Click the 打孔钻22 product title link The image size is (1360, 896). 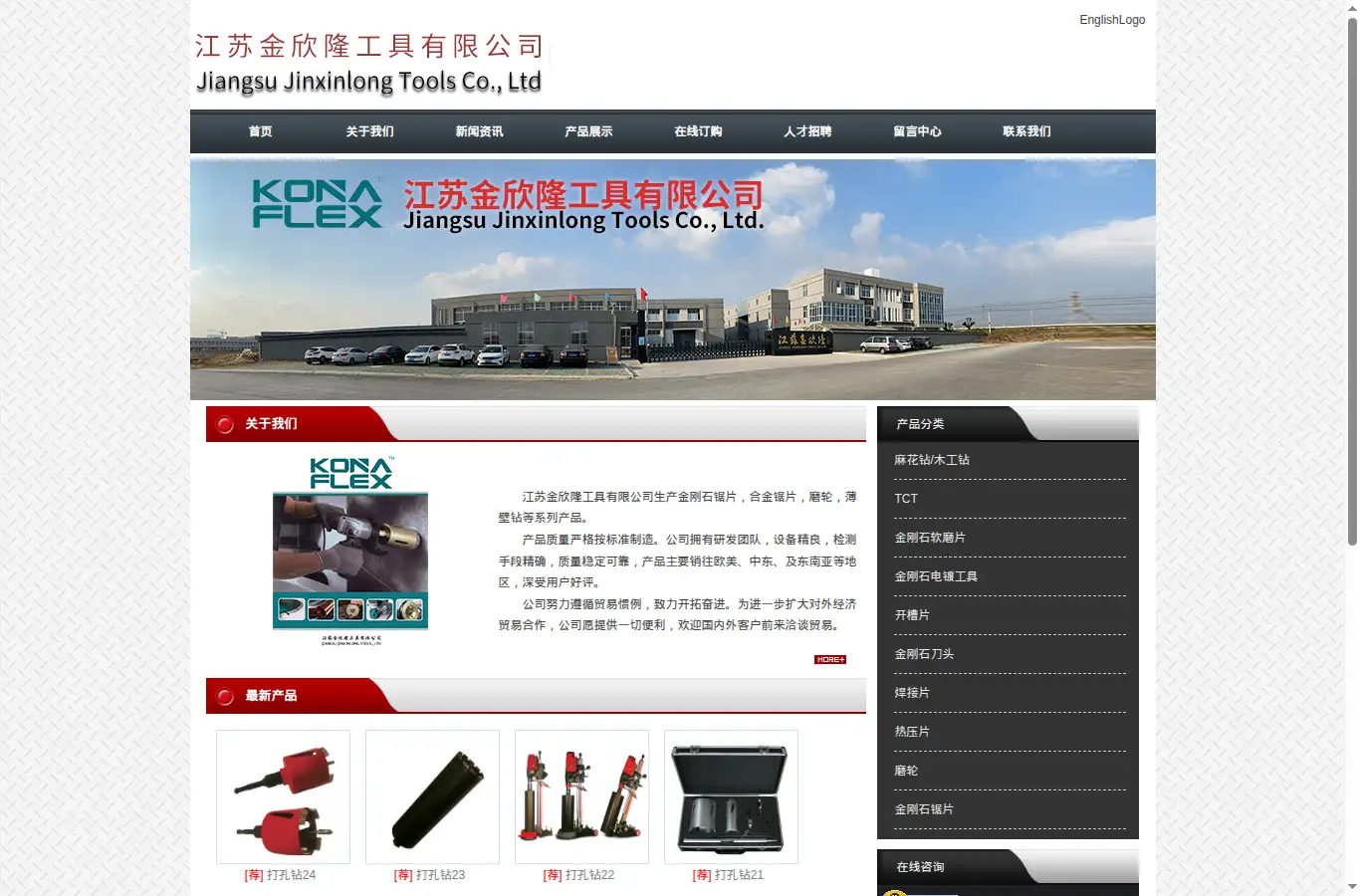point(590,875)
